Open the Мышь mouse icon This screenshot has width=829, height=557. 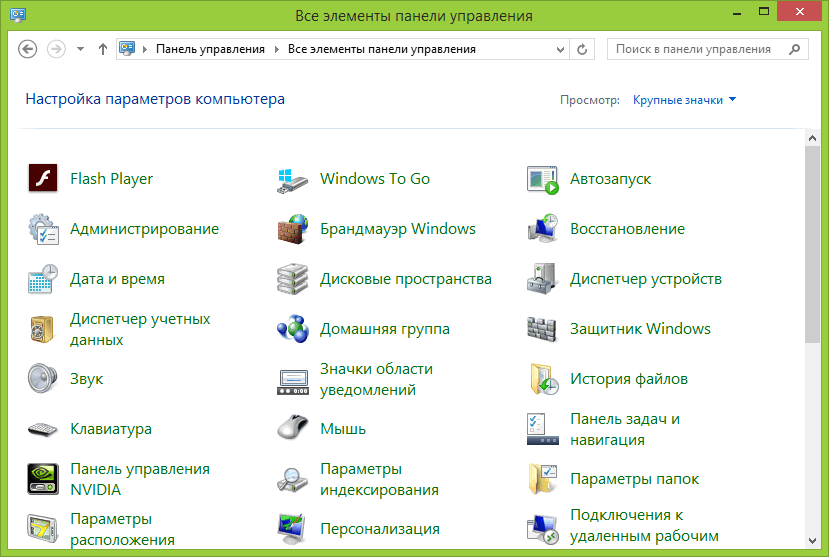[x=293, y=429]
